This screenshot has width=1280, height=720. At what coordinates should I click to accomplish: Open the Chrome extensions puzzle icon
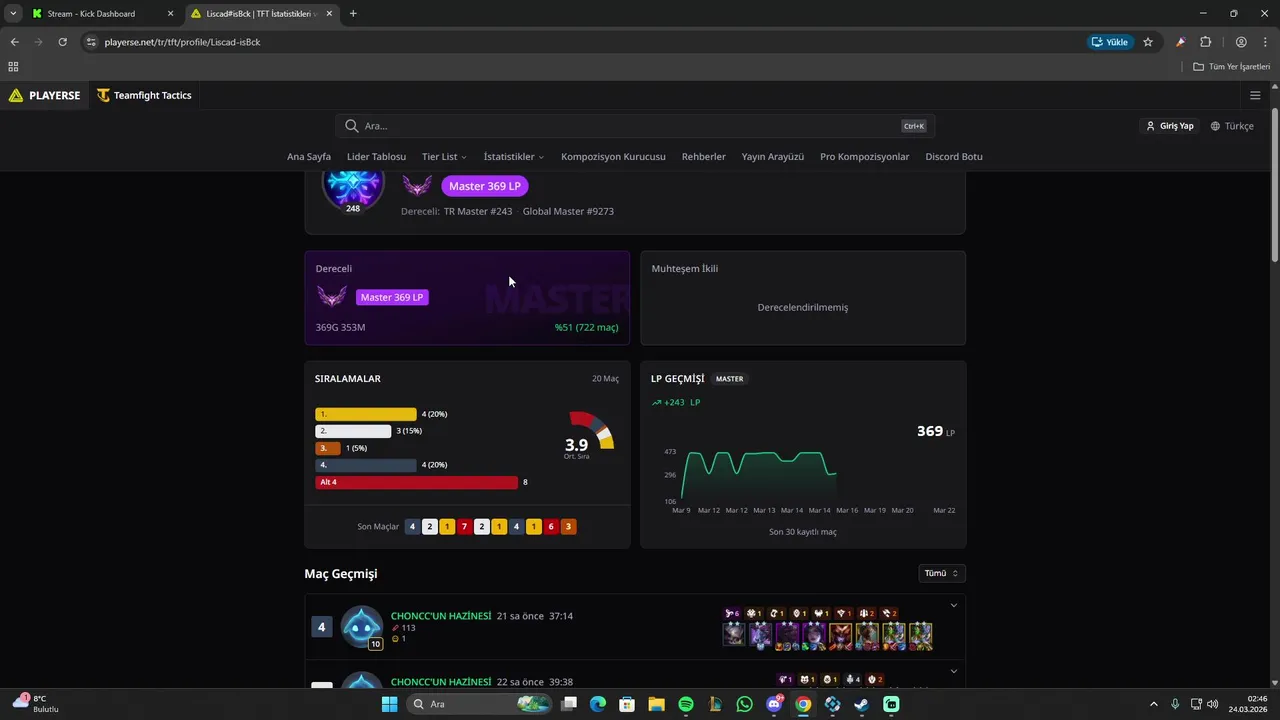tap(1205, 42)
